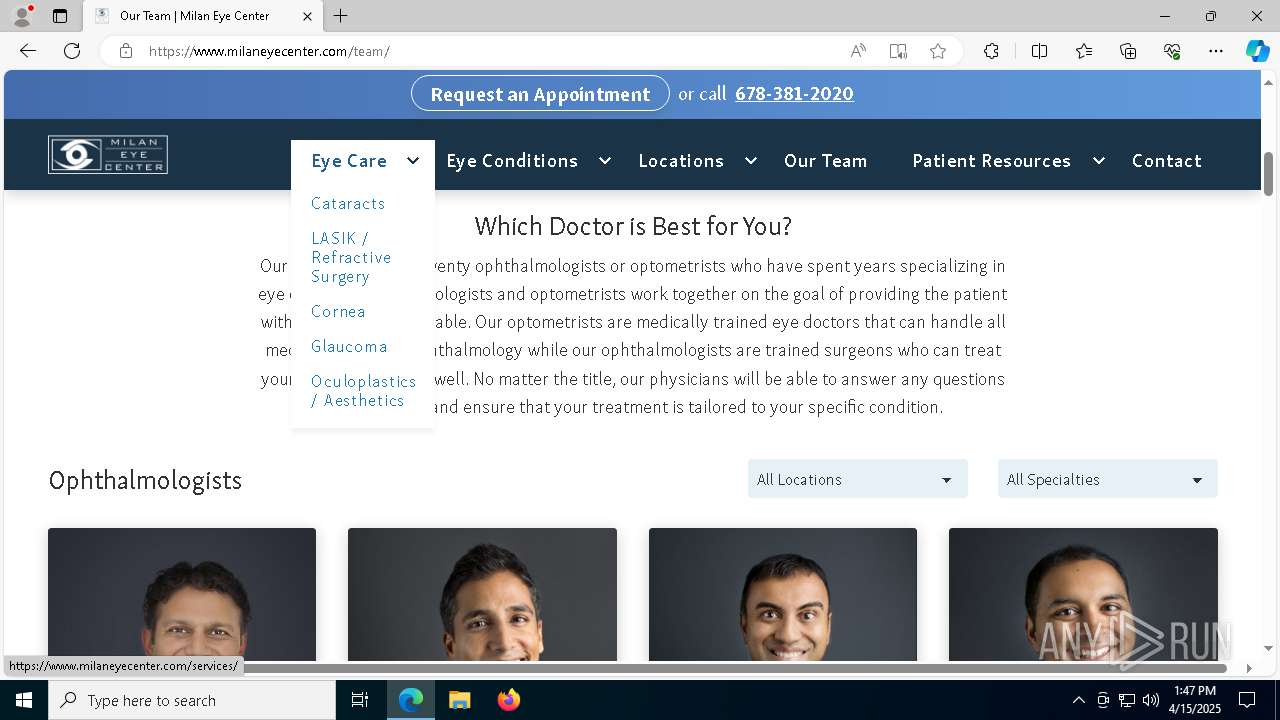Viewport: 1280px width, 720px height.
Task: Open Task View on taskbar
Action: click(x=360, y=700)
